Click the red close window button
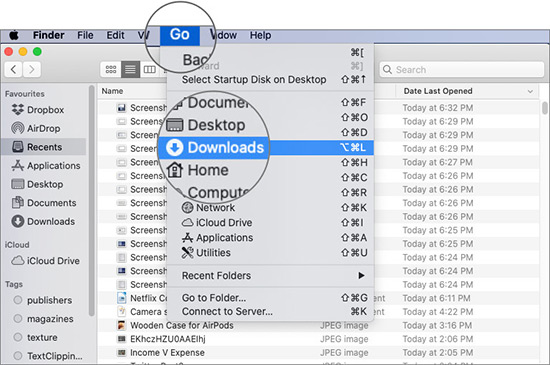This screenshot has height=365, width=550. pyautogui.click(x=9, y=52)
